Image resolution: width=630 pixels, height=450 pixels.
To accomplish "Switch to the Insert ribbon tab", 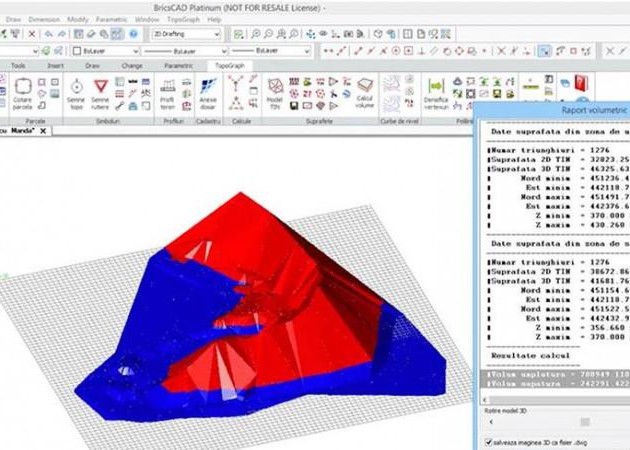I will [x=55, y=66].
